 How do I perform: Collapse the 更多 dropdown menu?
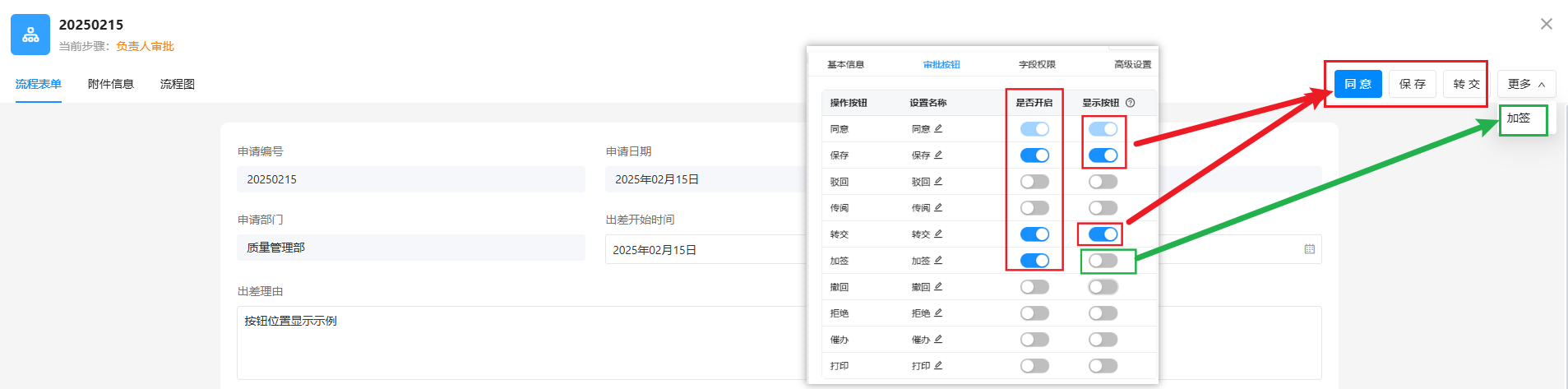click(x=1526, y=84)
